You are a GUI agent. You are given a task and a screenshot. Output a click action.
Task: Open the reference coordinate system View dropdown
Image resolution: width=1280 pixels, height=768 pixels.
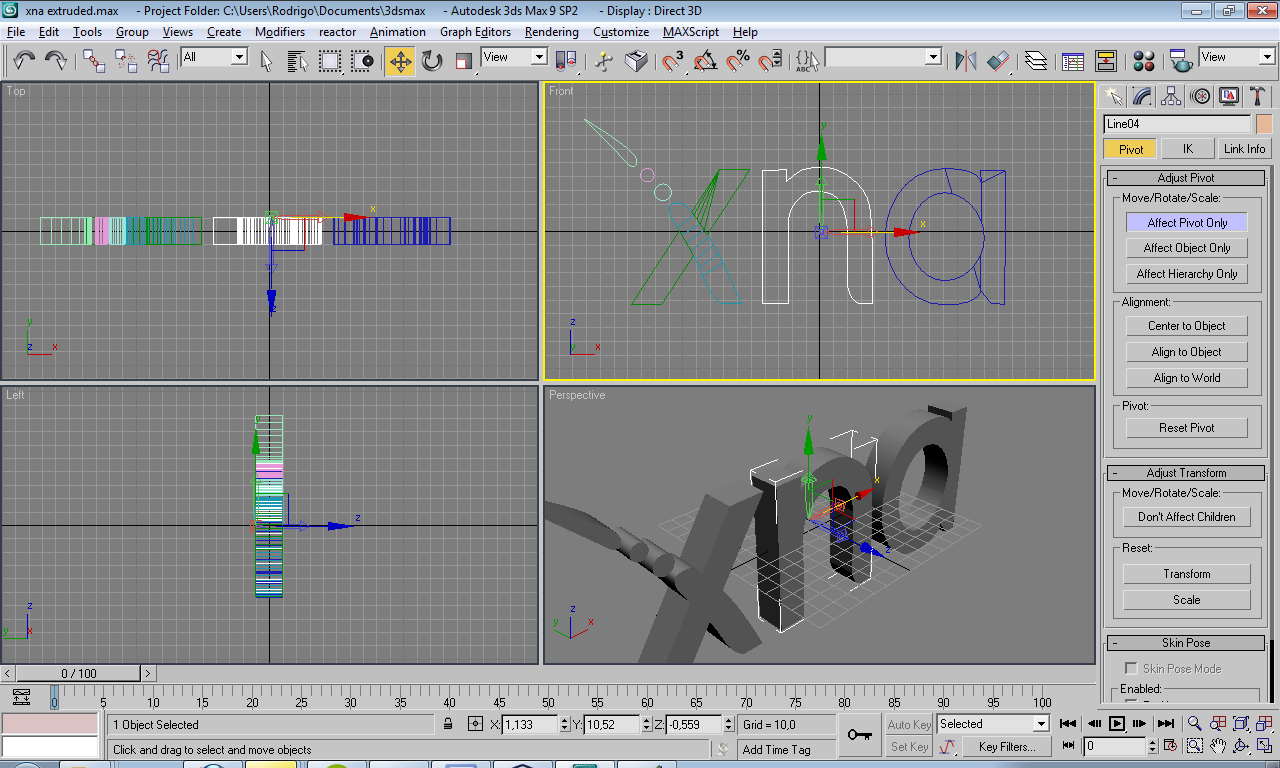click(x=515, y=57)
